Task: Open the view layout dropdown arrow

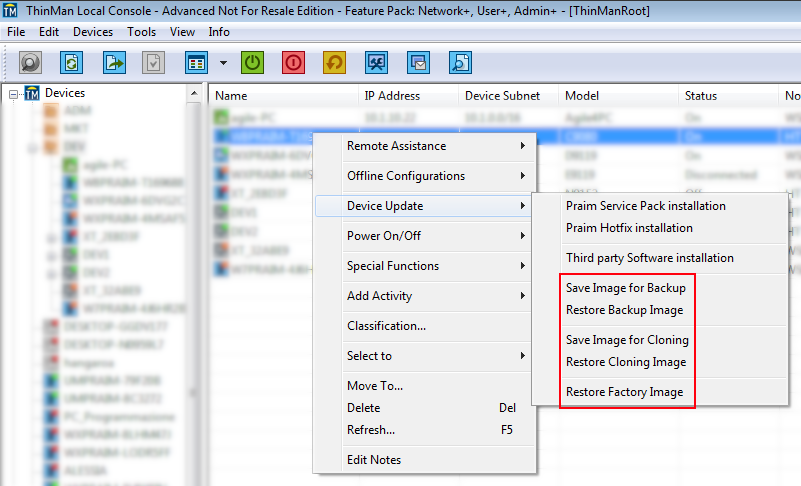Action: click(223, 63)
